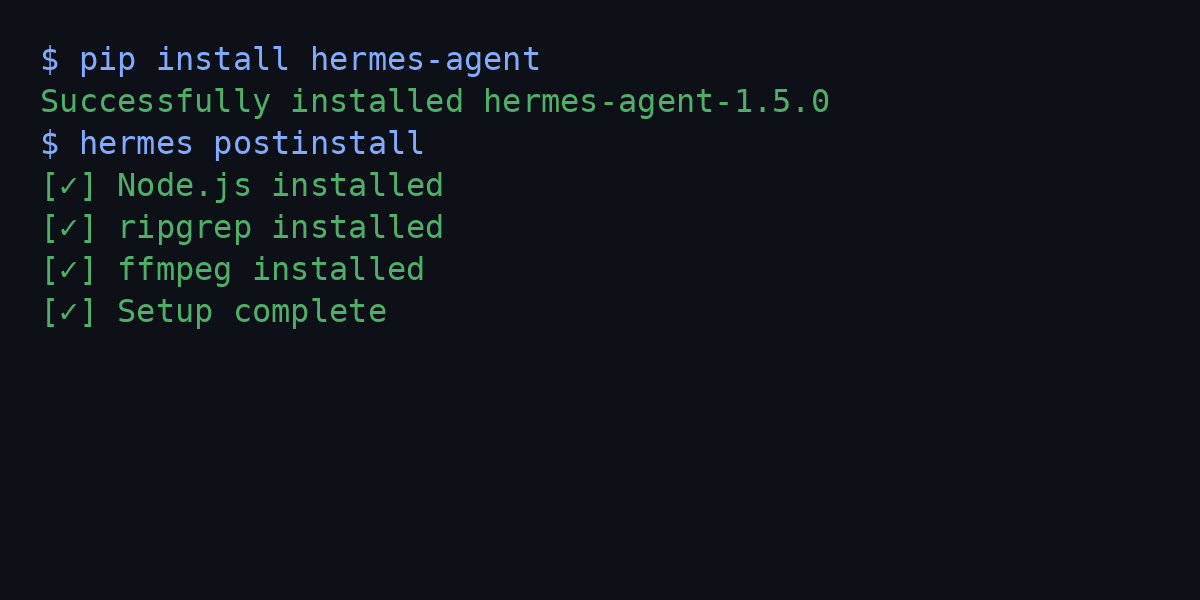Click the checkmark next to Node.js installed
Screen dimensions: 1200x600
click(x=68, y=186)
